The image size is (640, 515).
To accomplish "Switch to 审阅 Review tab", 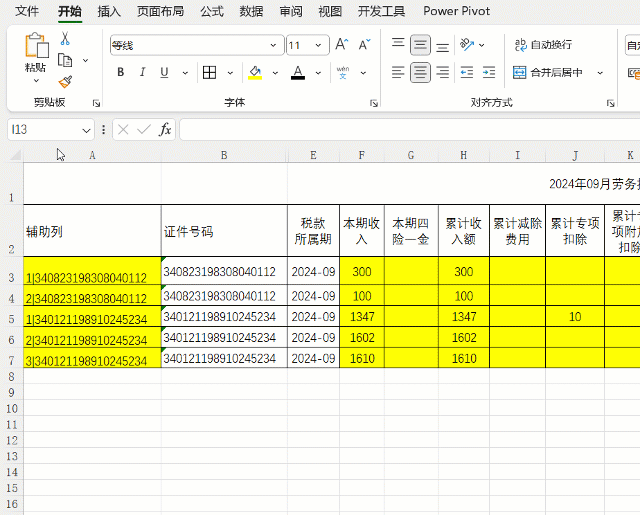I will click(291, 11).
